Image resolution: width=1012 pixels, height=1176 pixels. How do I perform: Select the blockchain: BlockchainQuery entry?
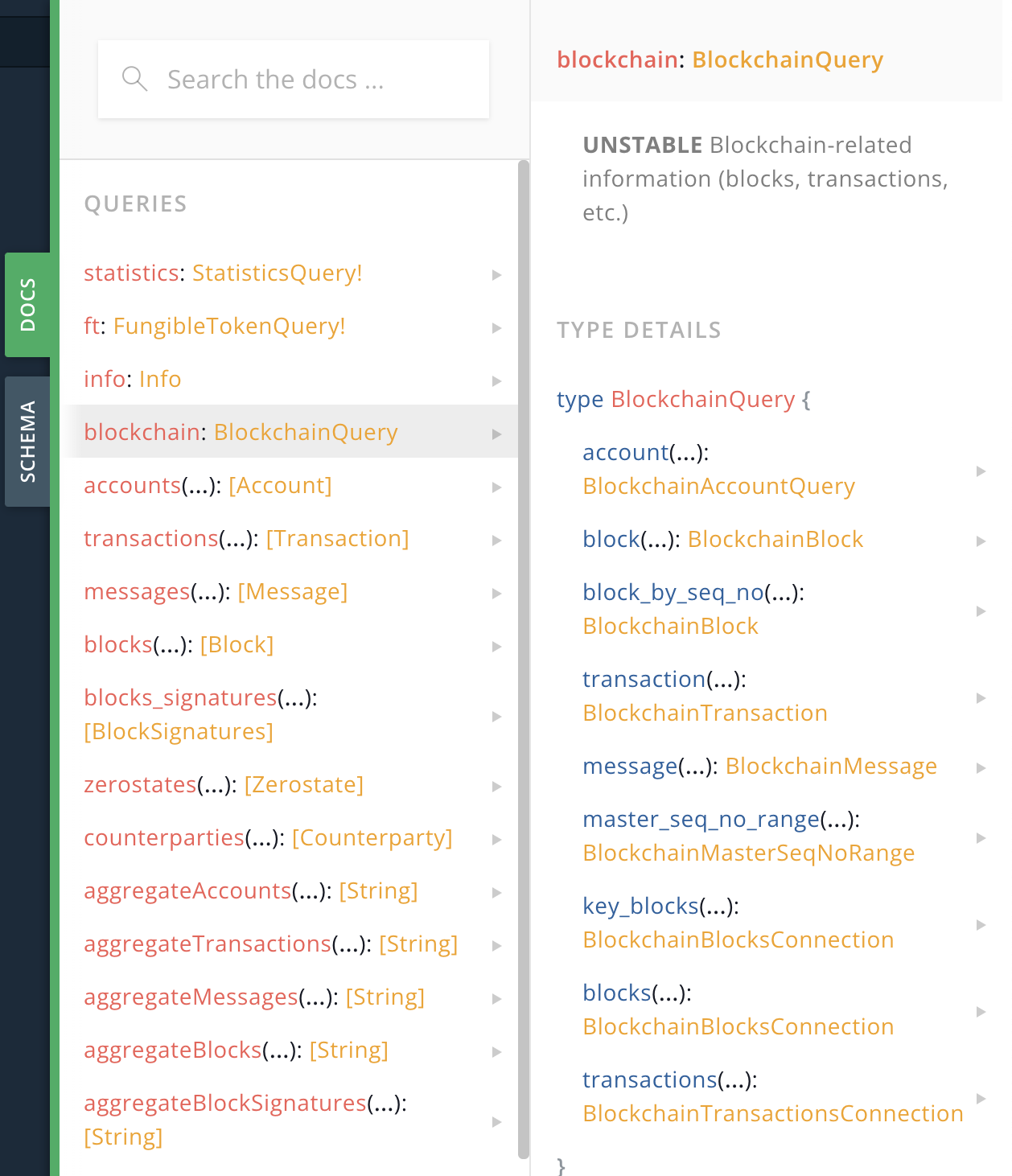(290, 432)
